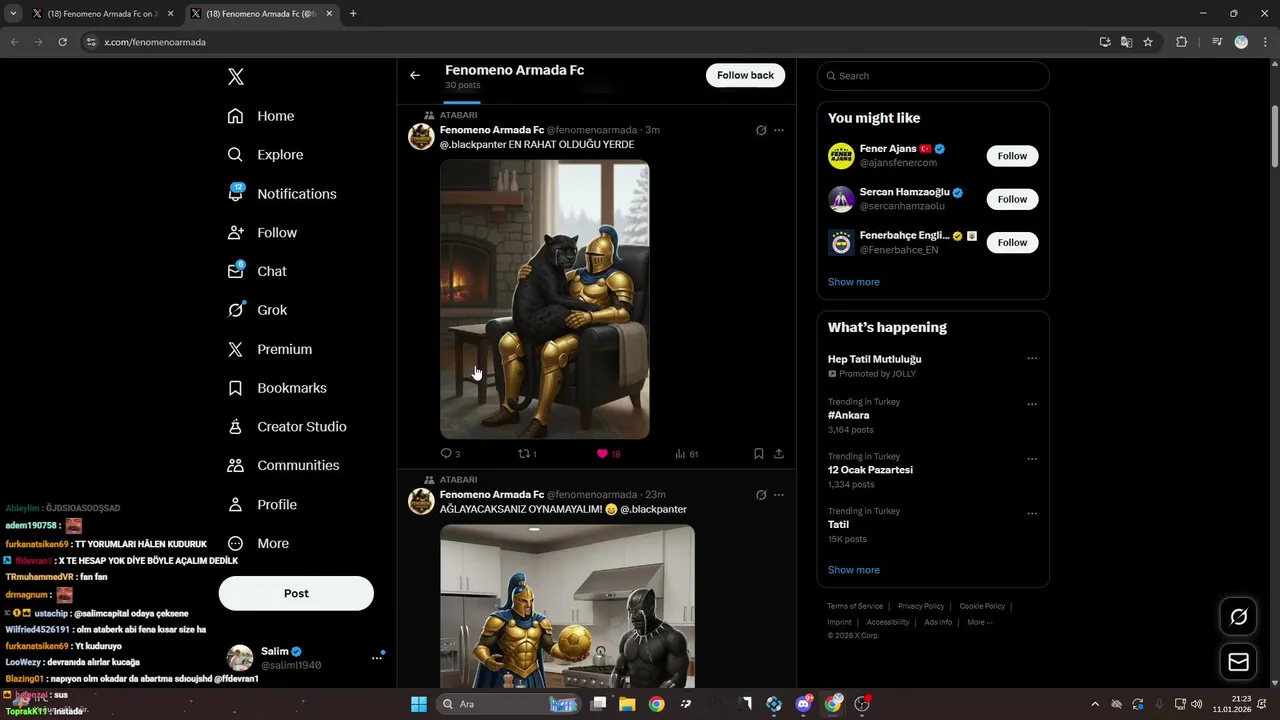Open the floating Grok button
The width and height of the screenshot is (1280, 720).
click(x=1238, y=617)
